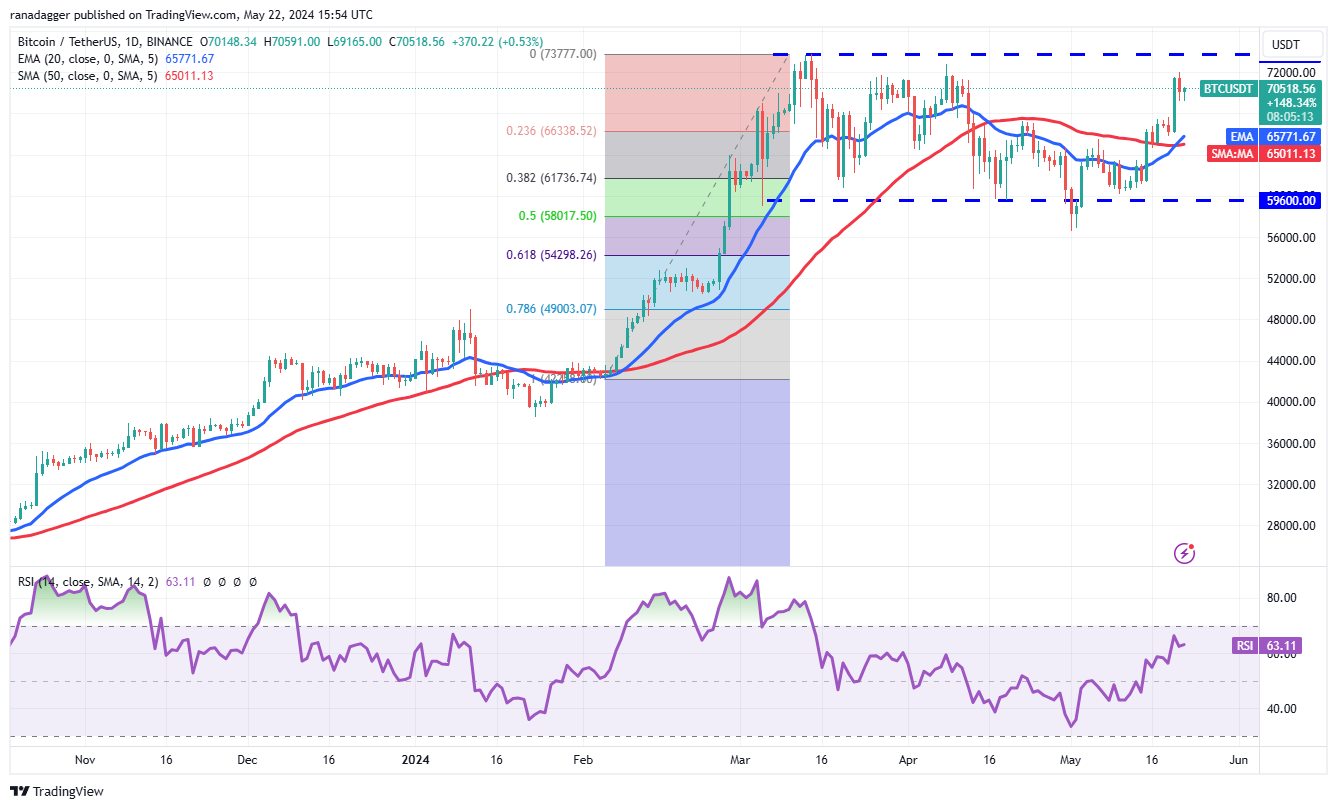Open the USDT currency selector

click(1285, 45)
